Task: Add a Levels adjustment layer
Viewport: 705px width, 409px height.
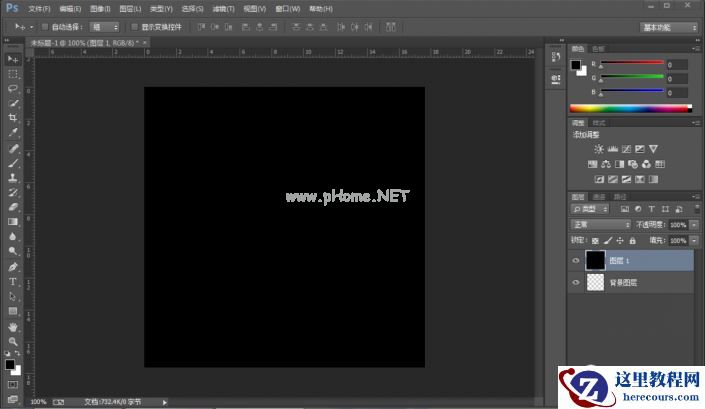Action: pos(613,149)
